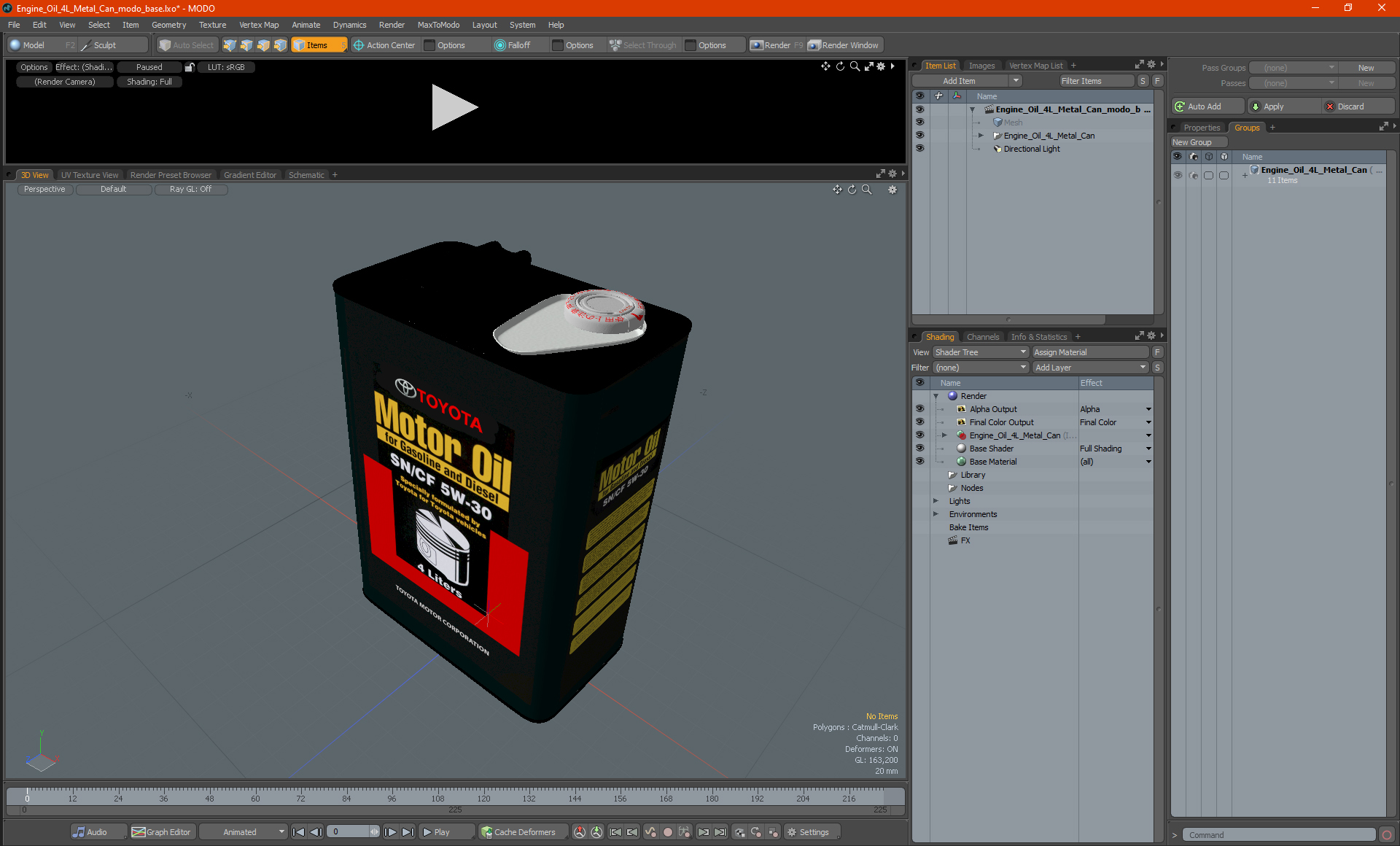This screenshot has height=846, width=1400.
Task: Click rotate icon in 3D viewport header
Action: [852, 190]
